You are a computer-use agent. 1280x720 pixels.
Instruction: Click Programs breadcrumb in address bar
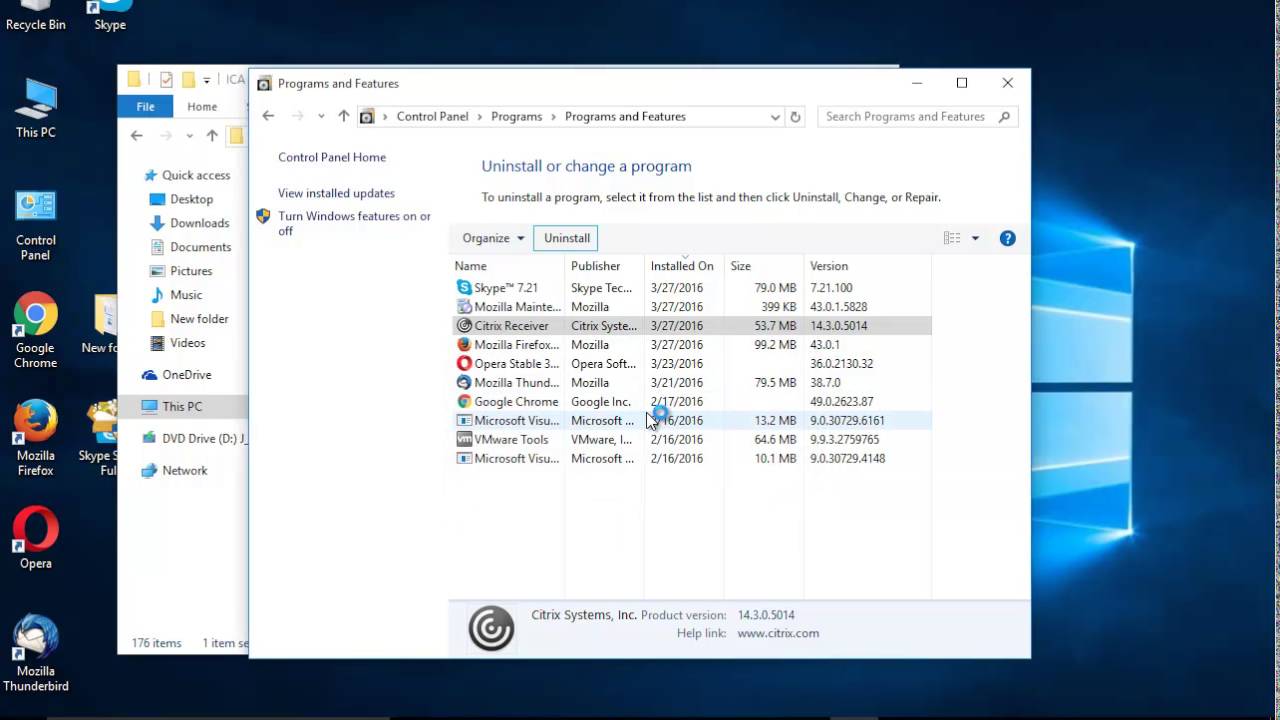pos(516,117)
